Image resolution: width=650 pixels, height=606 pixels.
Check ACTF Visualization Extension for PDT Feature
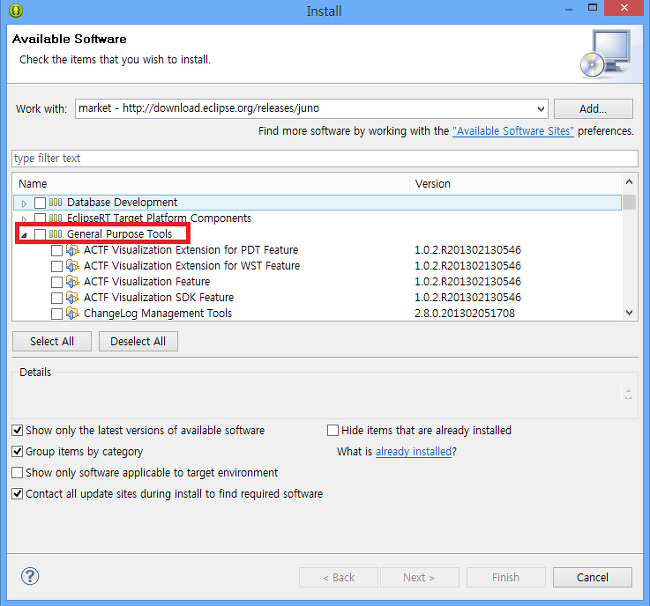point(57,250)
